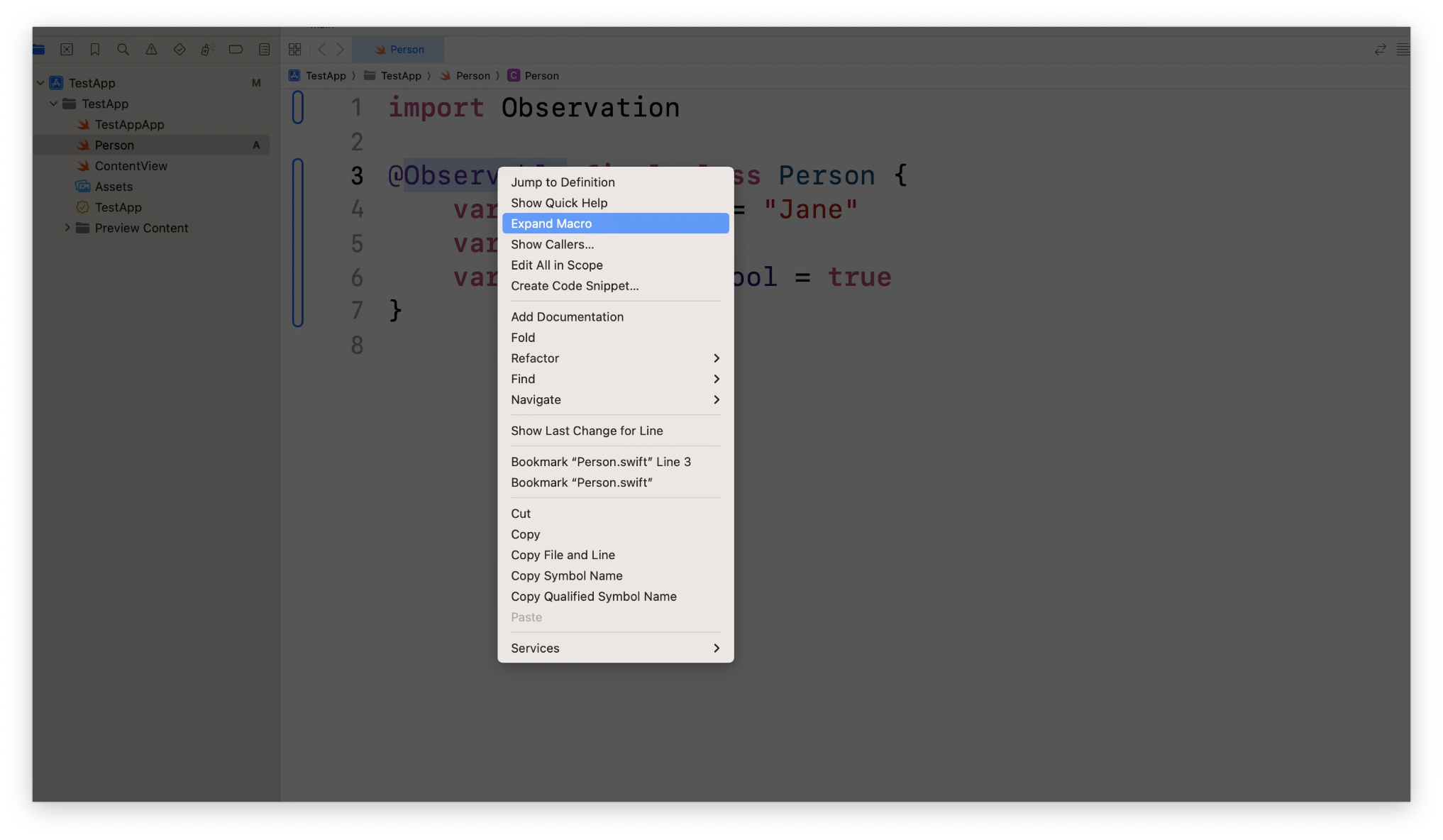Open the Bookmark navigator
1443x840 pixels.
(94, 49)
